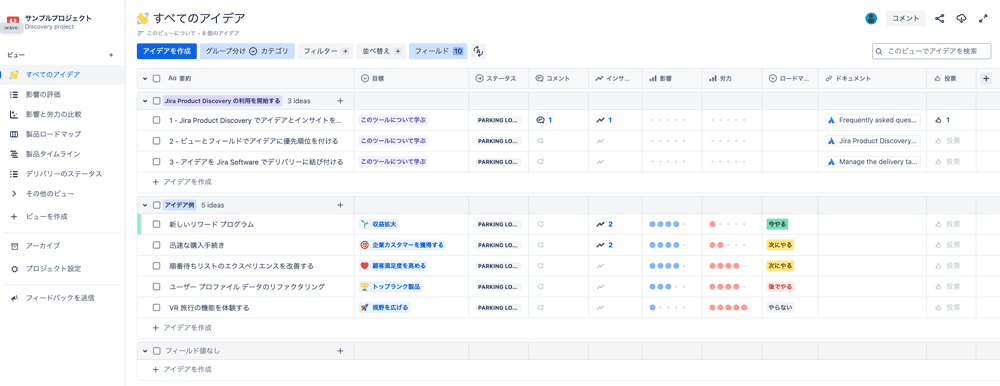1000x386 pixels.
Task: Open the 製品タイムライン view
Action: (62, 154)
